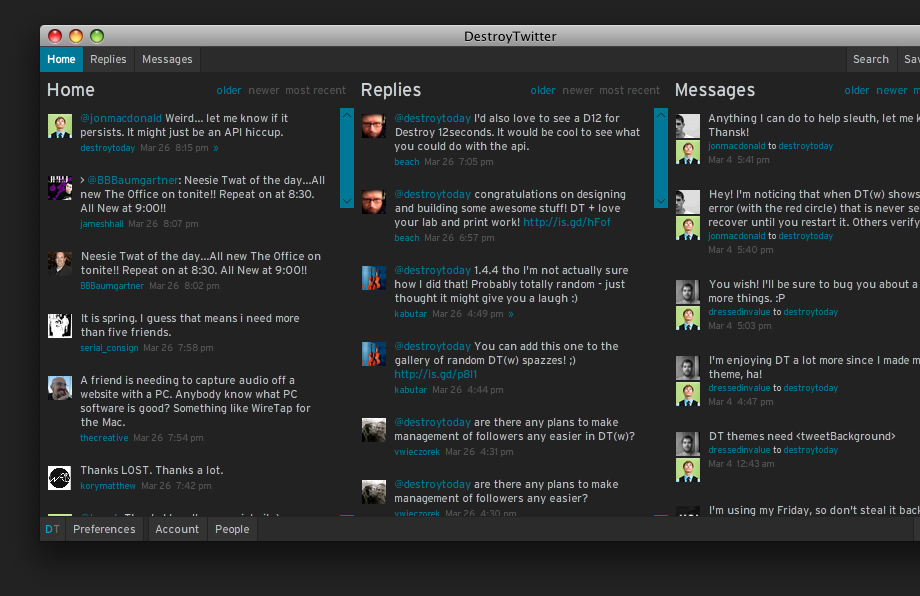
Task: Open vwieczorek username link at 4:31 pm
Action: point(417,452)
